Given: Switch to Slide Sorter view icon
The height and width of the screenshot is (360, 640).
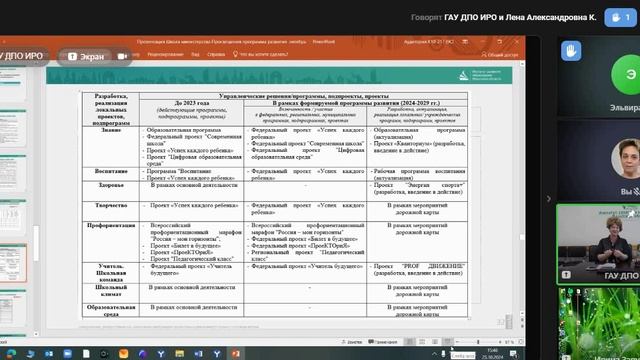Looking at the screenshot, I should tap(422, 342).
